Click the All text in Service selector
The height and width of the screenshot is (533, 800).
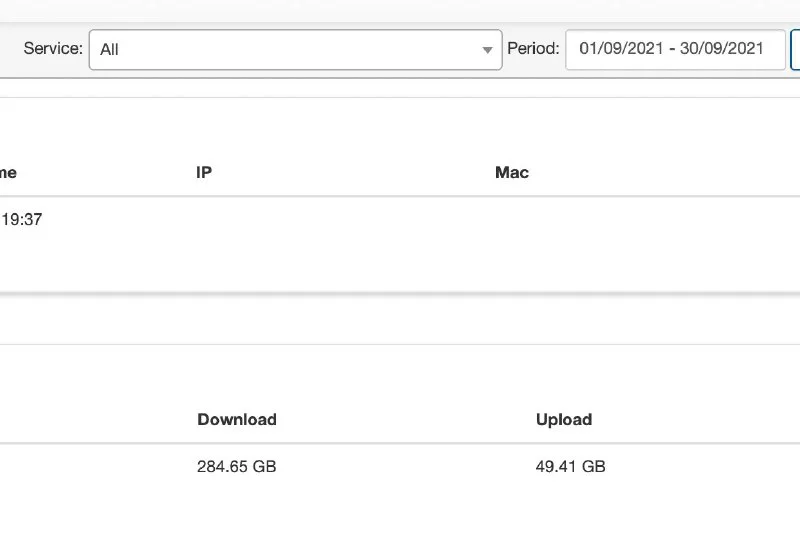tap(109, 49)
